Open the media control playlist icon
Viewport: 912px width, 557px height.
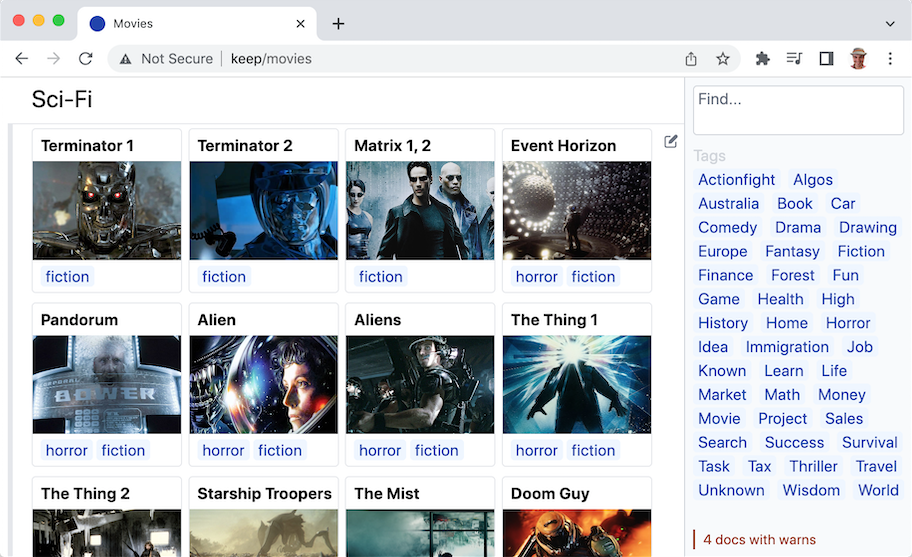795,59
